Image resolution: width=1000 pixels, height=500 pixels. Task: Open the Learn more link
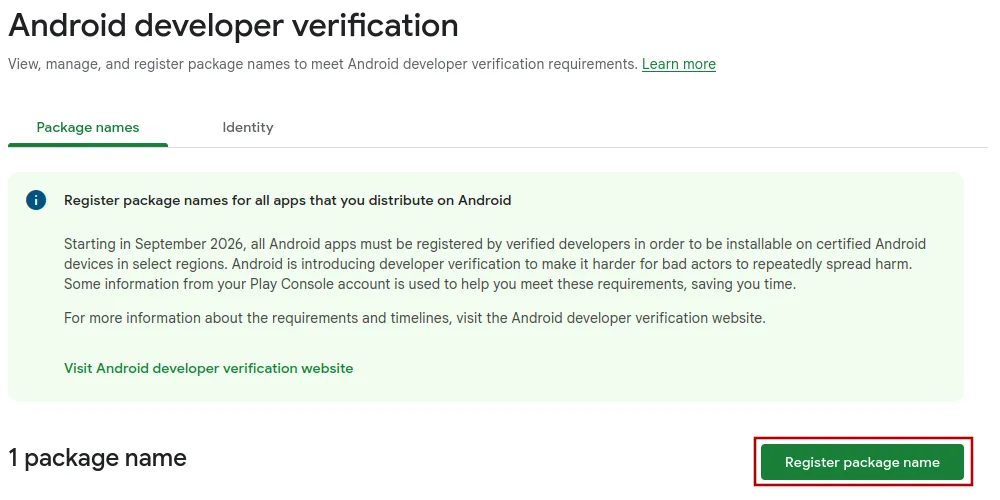pyautogui.click(x=679, y=64)
